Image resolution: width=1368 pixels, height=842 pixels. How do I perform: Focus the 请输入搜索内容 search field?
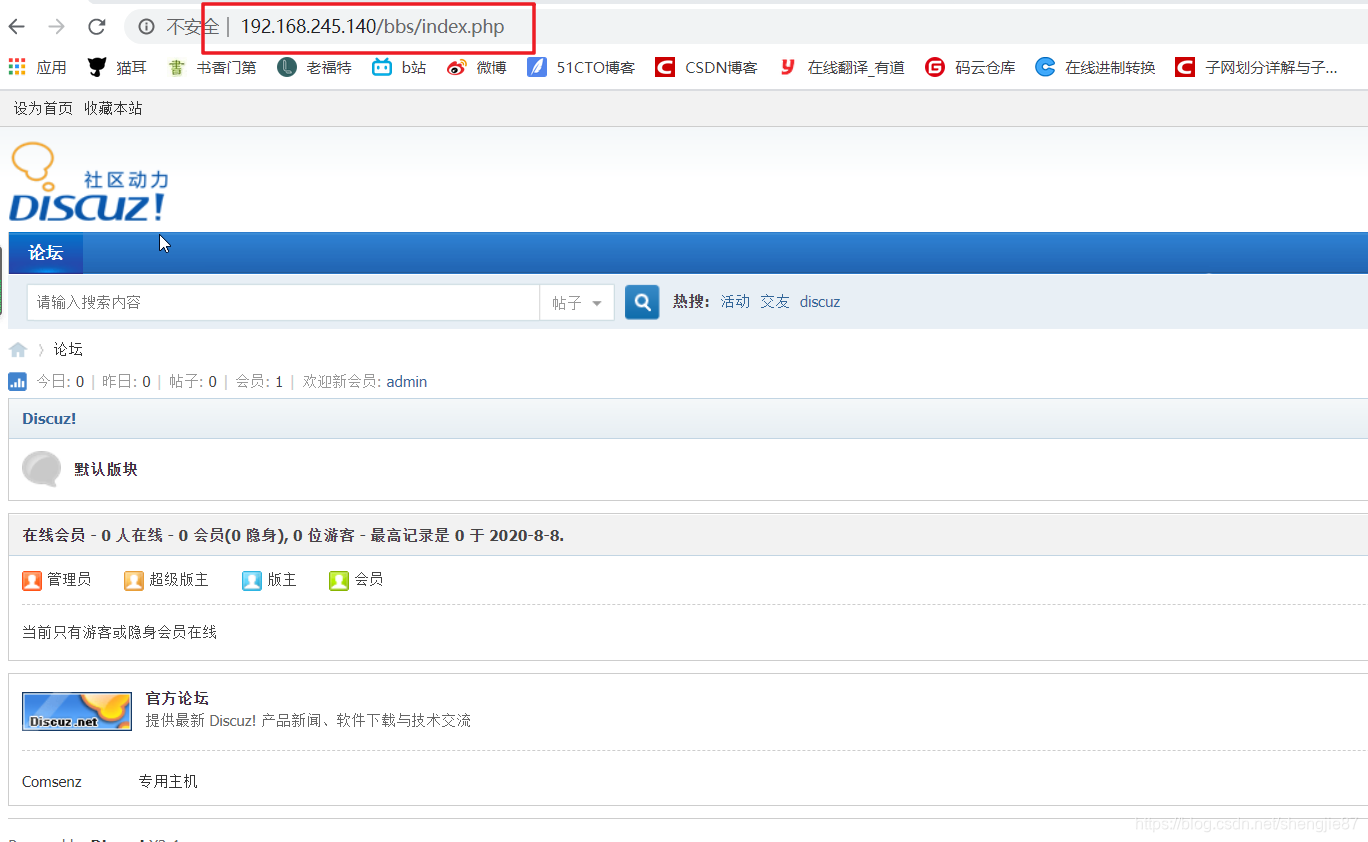point(283,302)
